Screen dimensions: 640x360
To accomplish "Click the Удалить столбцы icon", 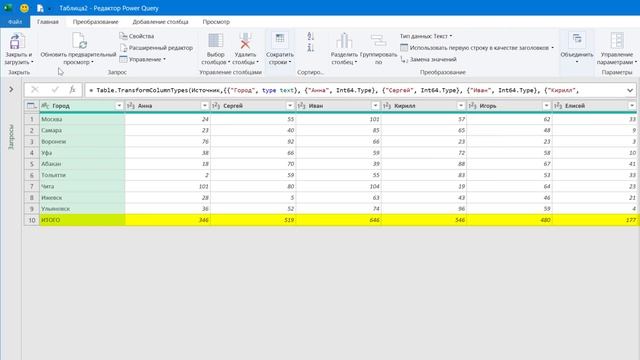I will click(x=245, y=41).
